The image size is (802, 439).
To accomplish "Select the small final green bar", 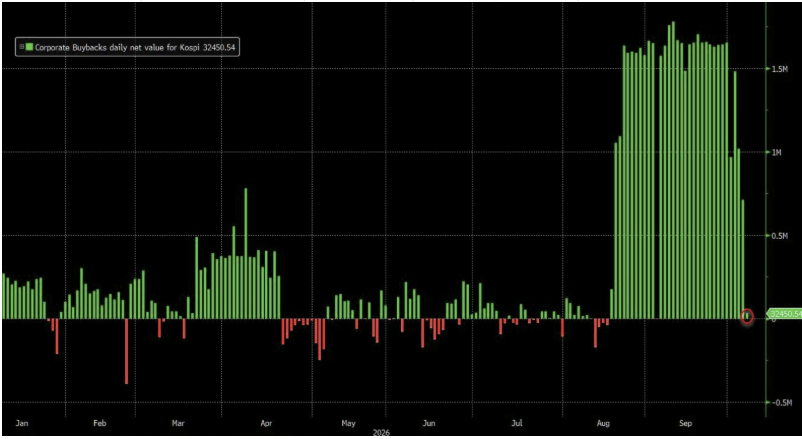I will 747,317.
